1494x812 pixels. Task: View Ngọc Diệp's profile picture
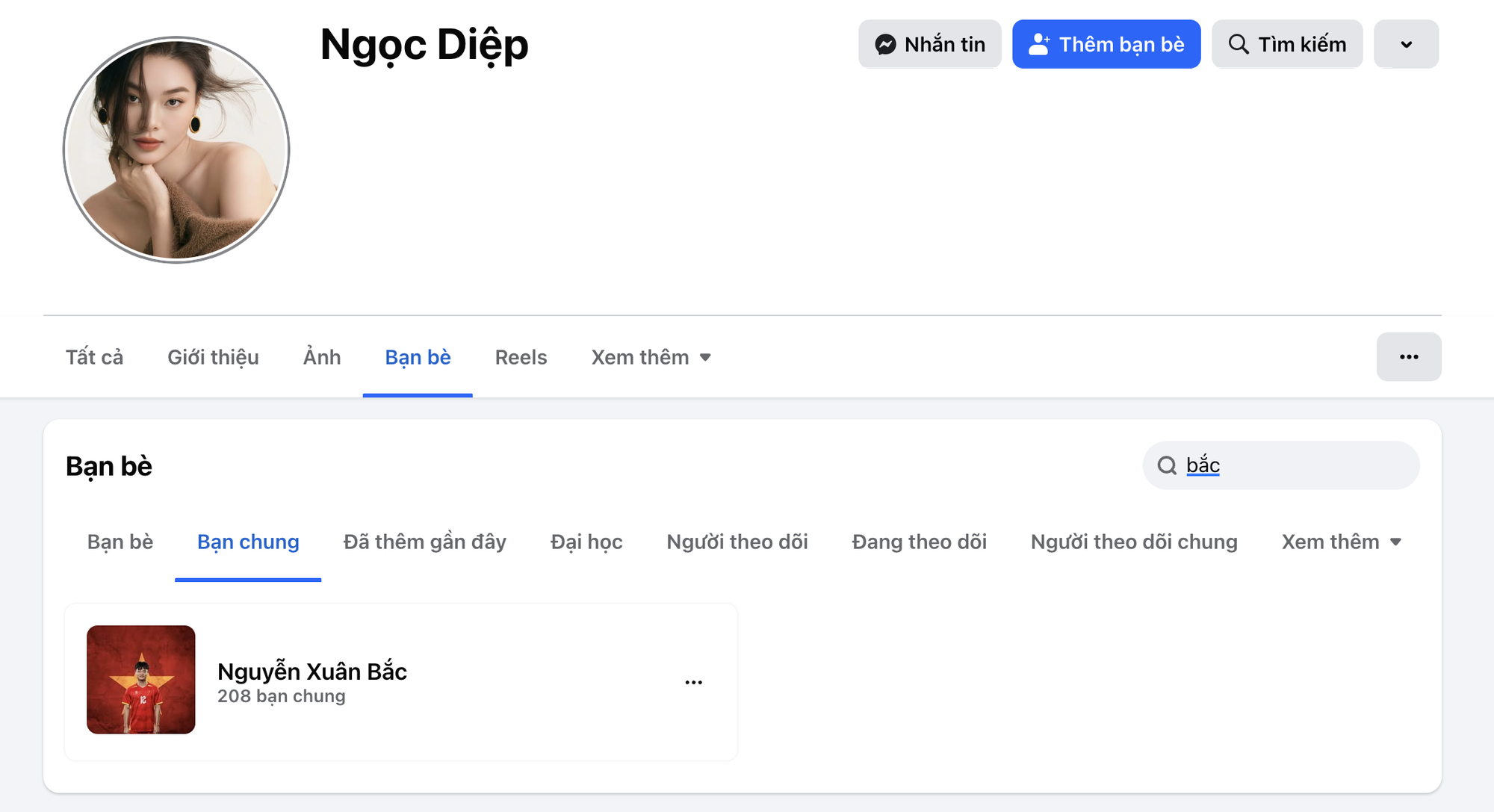(x=176, y=150)
